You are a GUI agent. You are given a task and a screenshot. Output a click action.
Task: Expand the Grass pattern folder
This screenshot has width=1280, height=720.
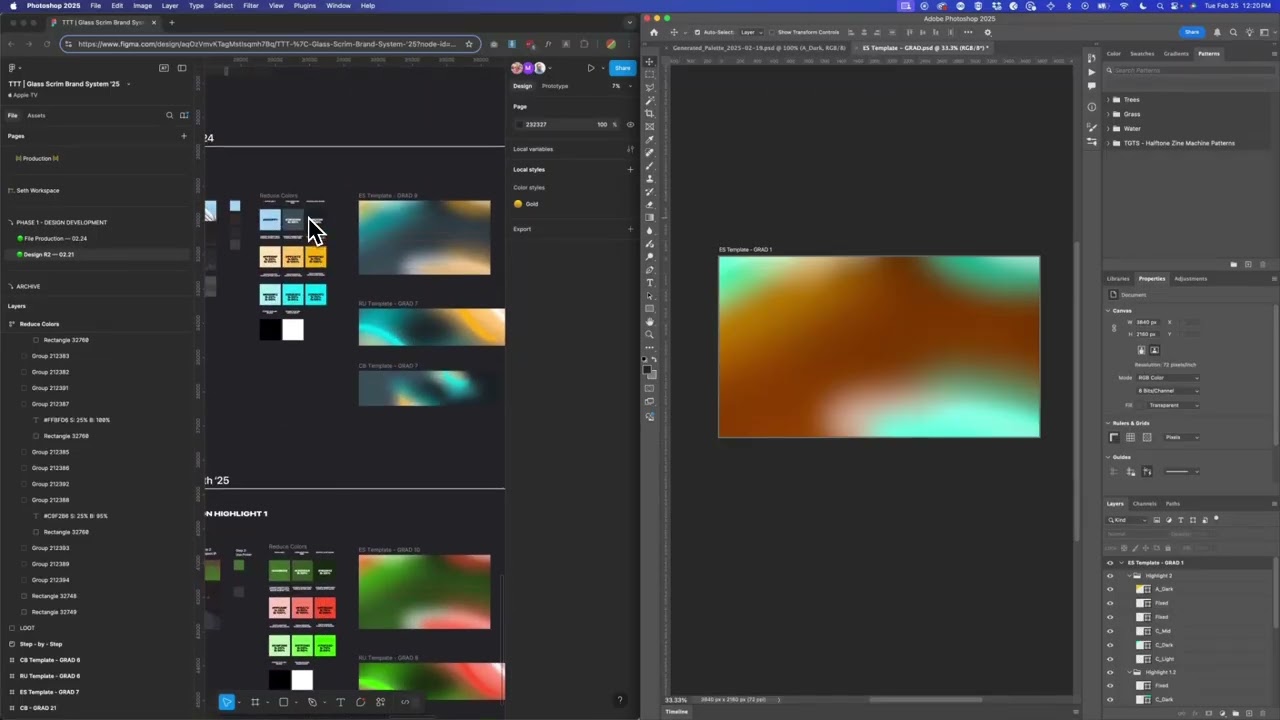[1108, 114]
